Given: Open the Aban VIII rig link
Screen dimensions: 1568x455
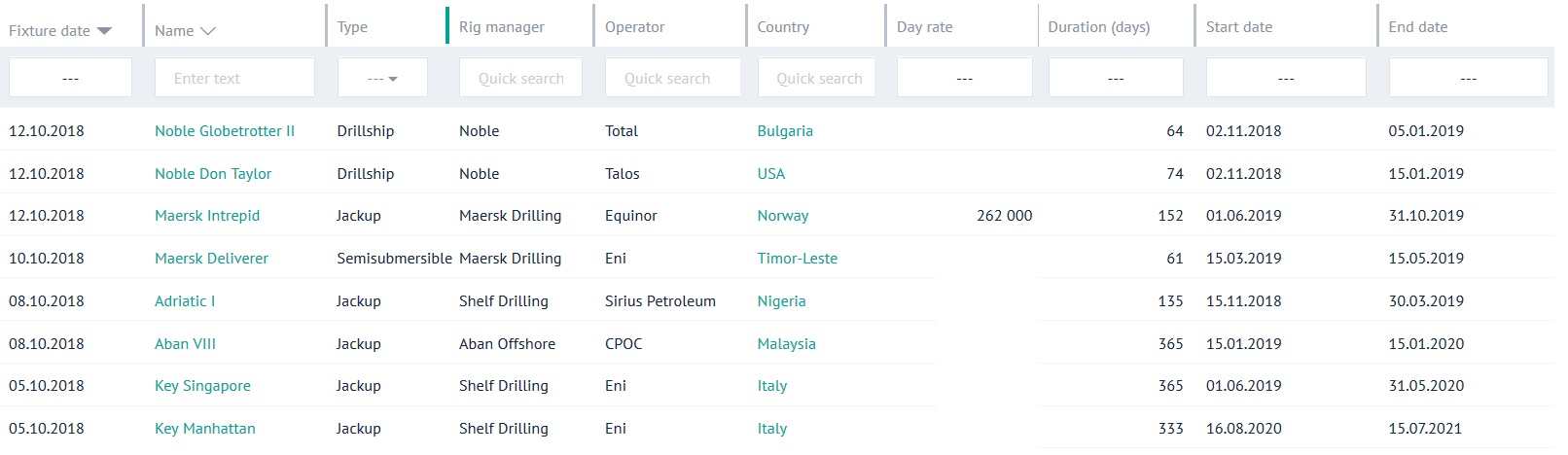Looking at the screenshot, I should coord(185,344).
